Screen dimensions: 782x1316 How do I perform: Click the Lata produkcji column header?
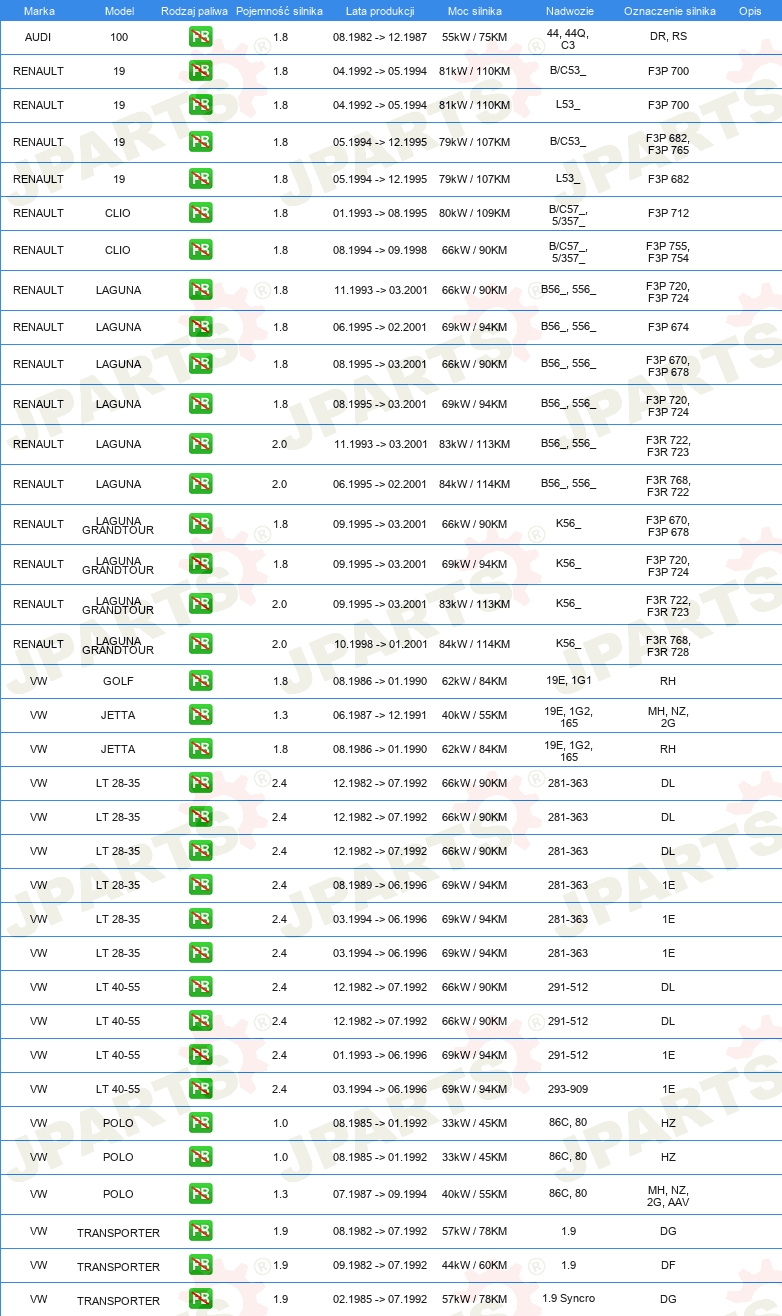[x=380, y=11]
